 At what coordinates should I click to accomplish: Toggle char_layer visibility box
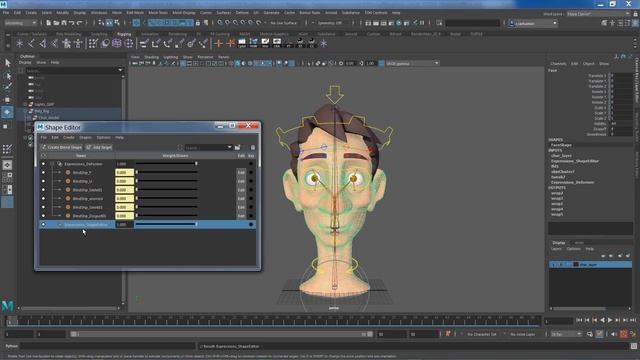pos(553,264)
